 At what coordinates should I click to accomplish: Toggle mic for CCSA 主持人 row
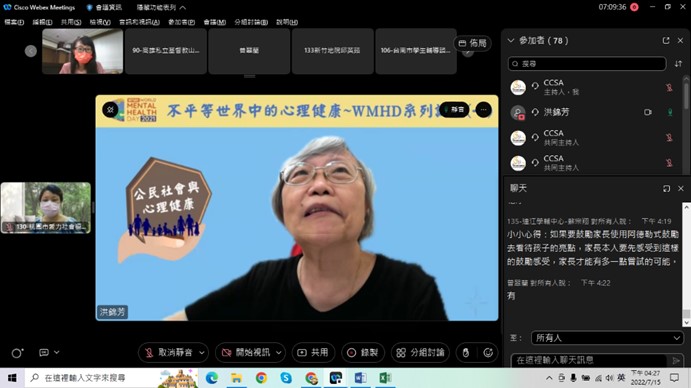coord(669,87)
